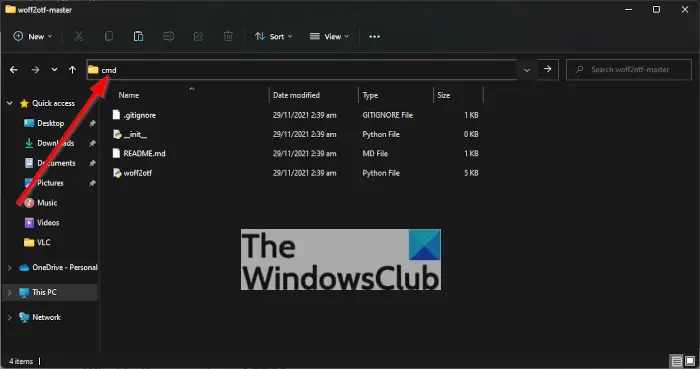The image size is (700, 369).
Task: Click the MD File type cell
Action: pyautogui.click(x=375, y=153)
